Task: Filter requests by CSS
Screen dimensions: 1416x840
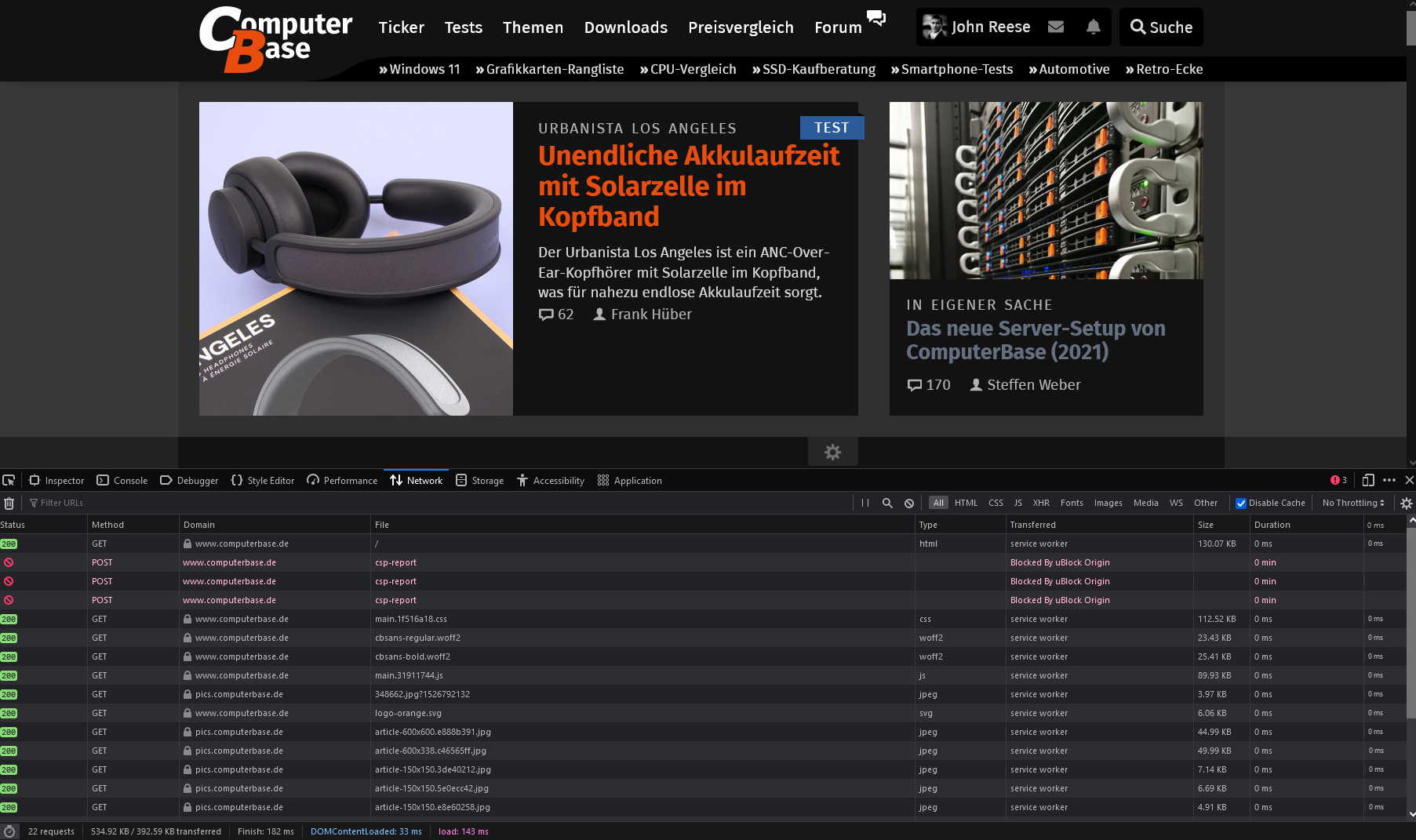Action: [x=996, y=503]
